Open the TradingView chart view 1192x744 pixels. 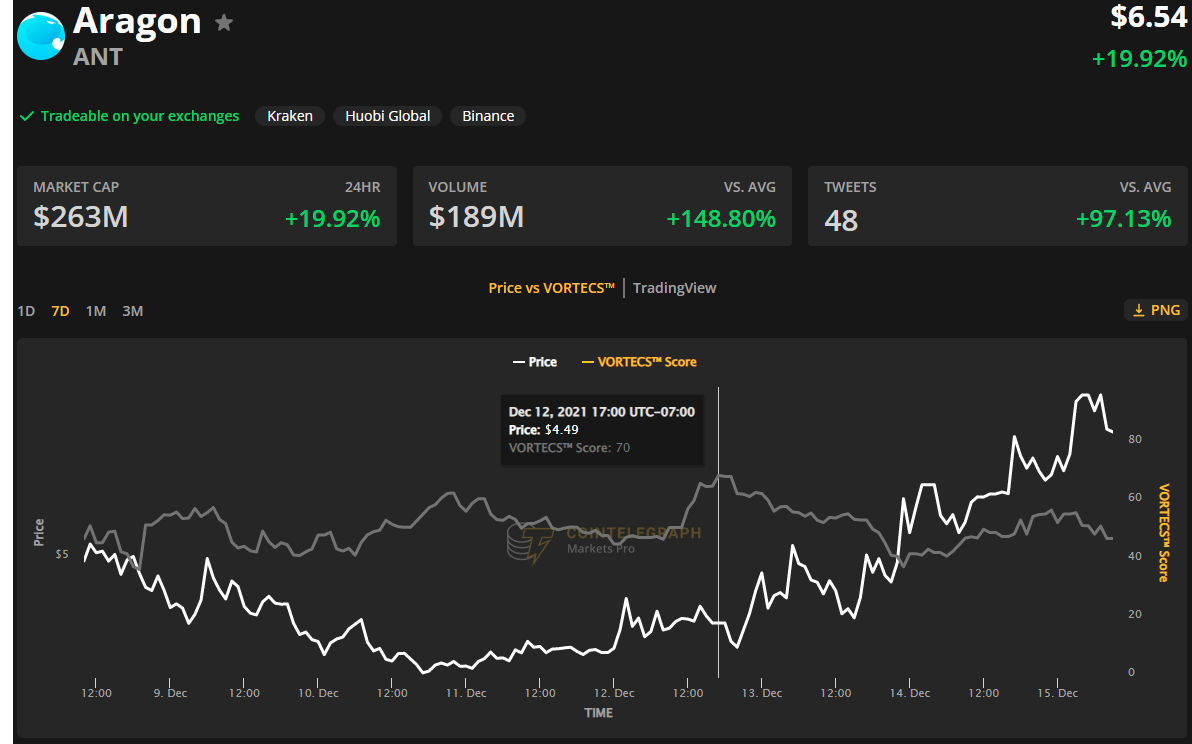[x=674, y=288]
